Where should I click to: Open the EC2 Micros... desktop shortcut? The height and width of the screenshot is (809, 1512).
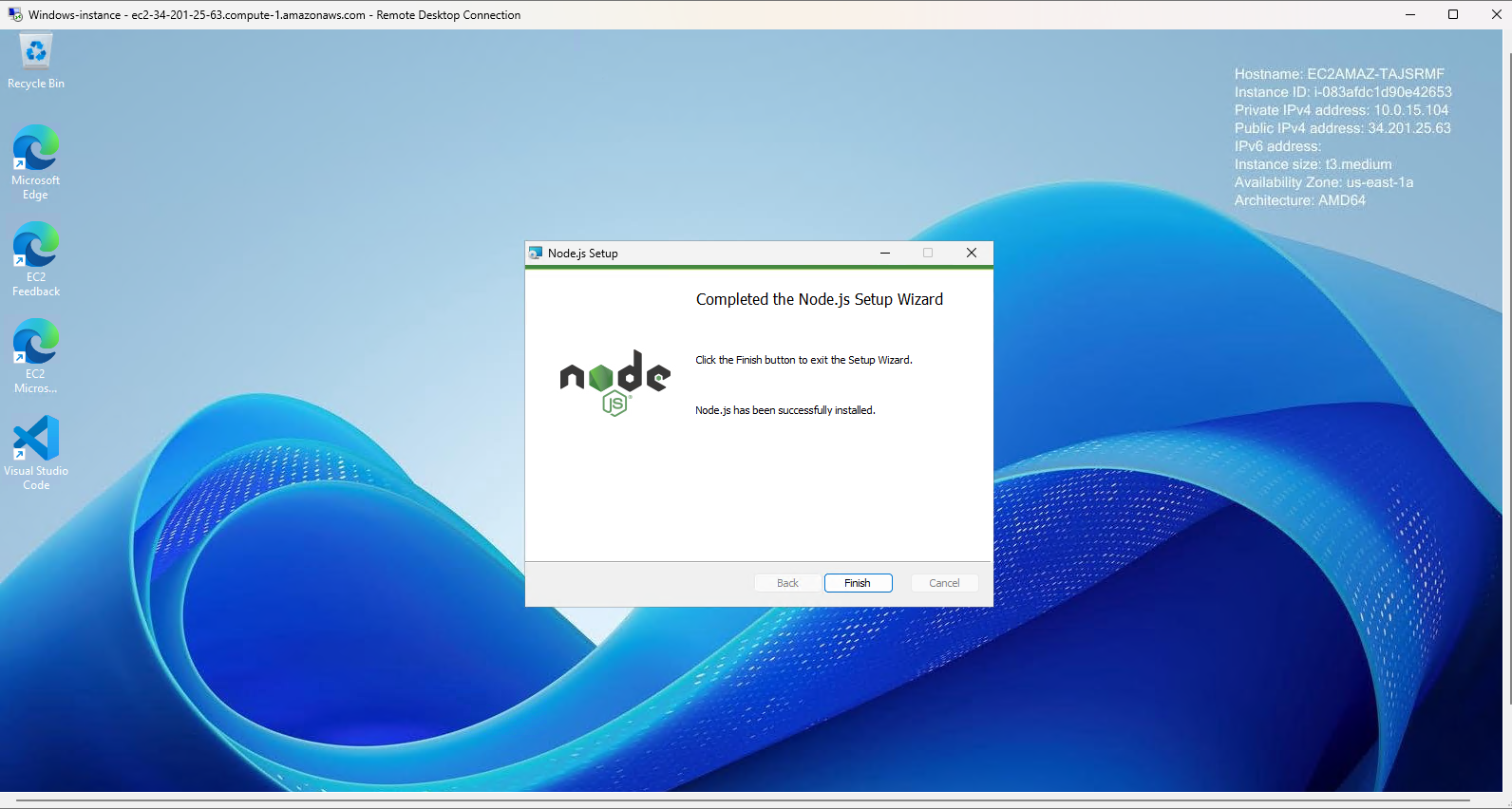(36, 355)
